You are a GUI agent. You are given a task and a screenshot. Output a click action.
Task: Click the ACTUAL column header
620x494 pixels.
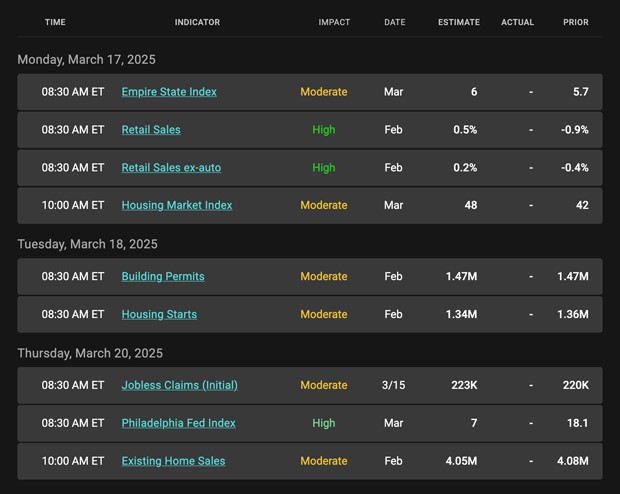(x=518, y=22)
